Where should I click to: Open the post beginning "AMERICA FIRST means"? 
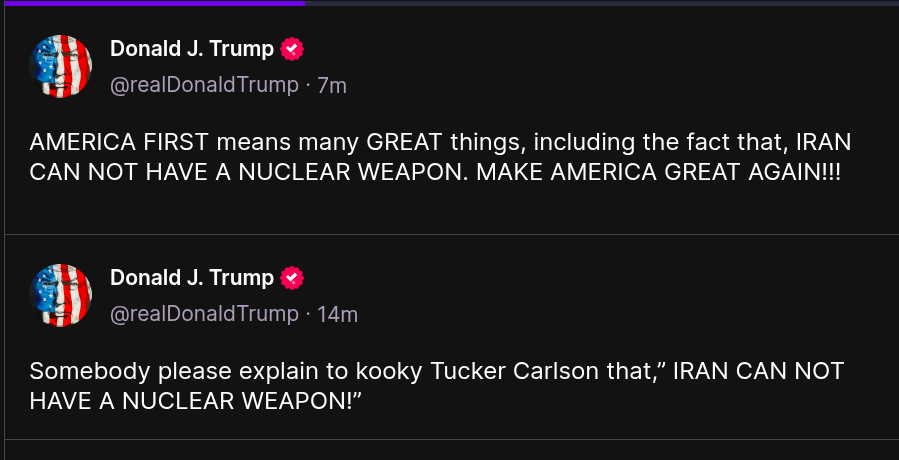click(440, 156)
